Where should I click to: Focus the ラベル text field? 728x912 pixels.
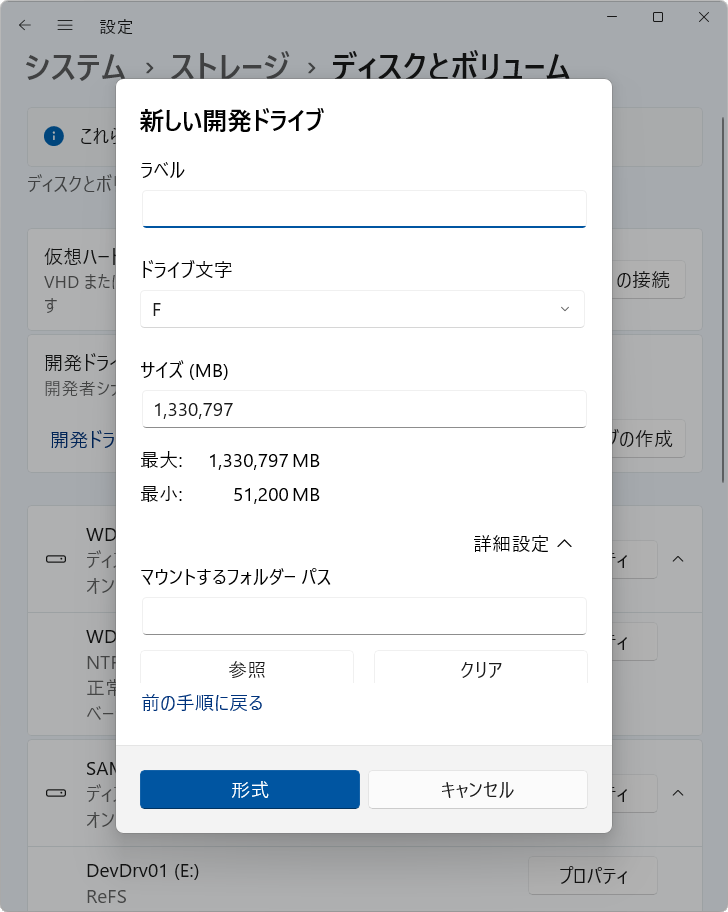coord(363,209)
